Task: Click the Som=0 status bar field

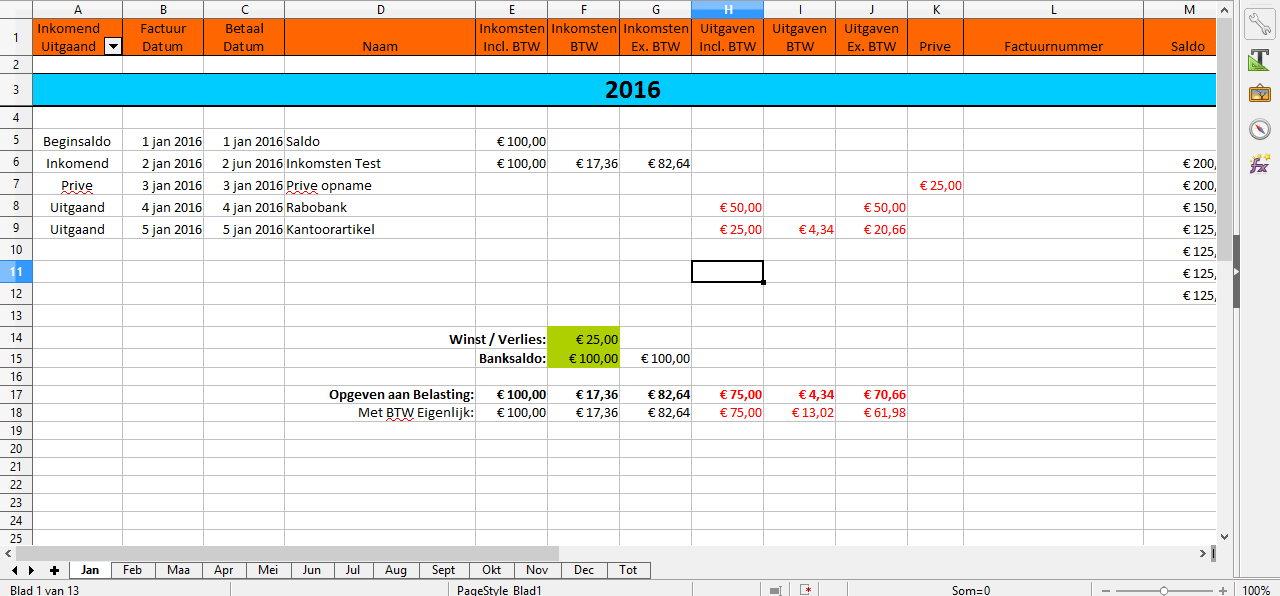Action: 970,590
